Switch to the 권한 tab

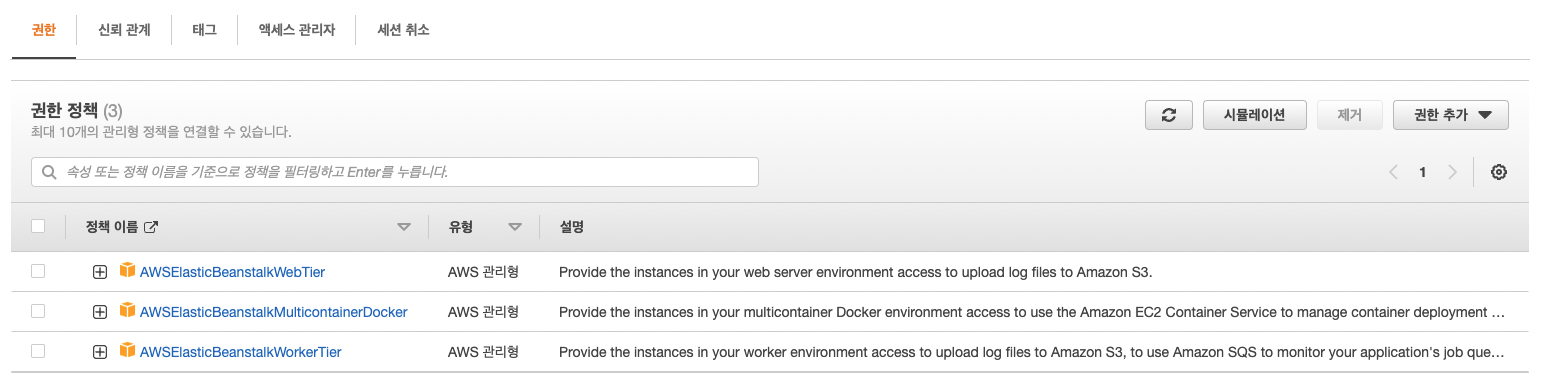pos(44,30)
